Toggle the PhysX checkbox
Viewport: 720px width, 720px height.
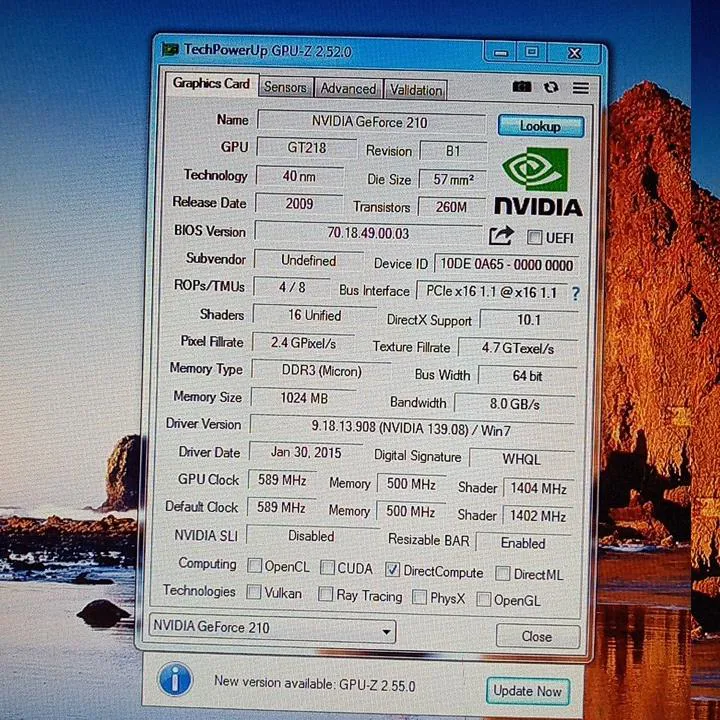[419, 596]
